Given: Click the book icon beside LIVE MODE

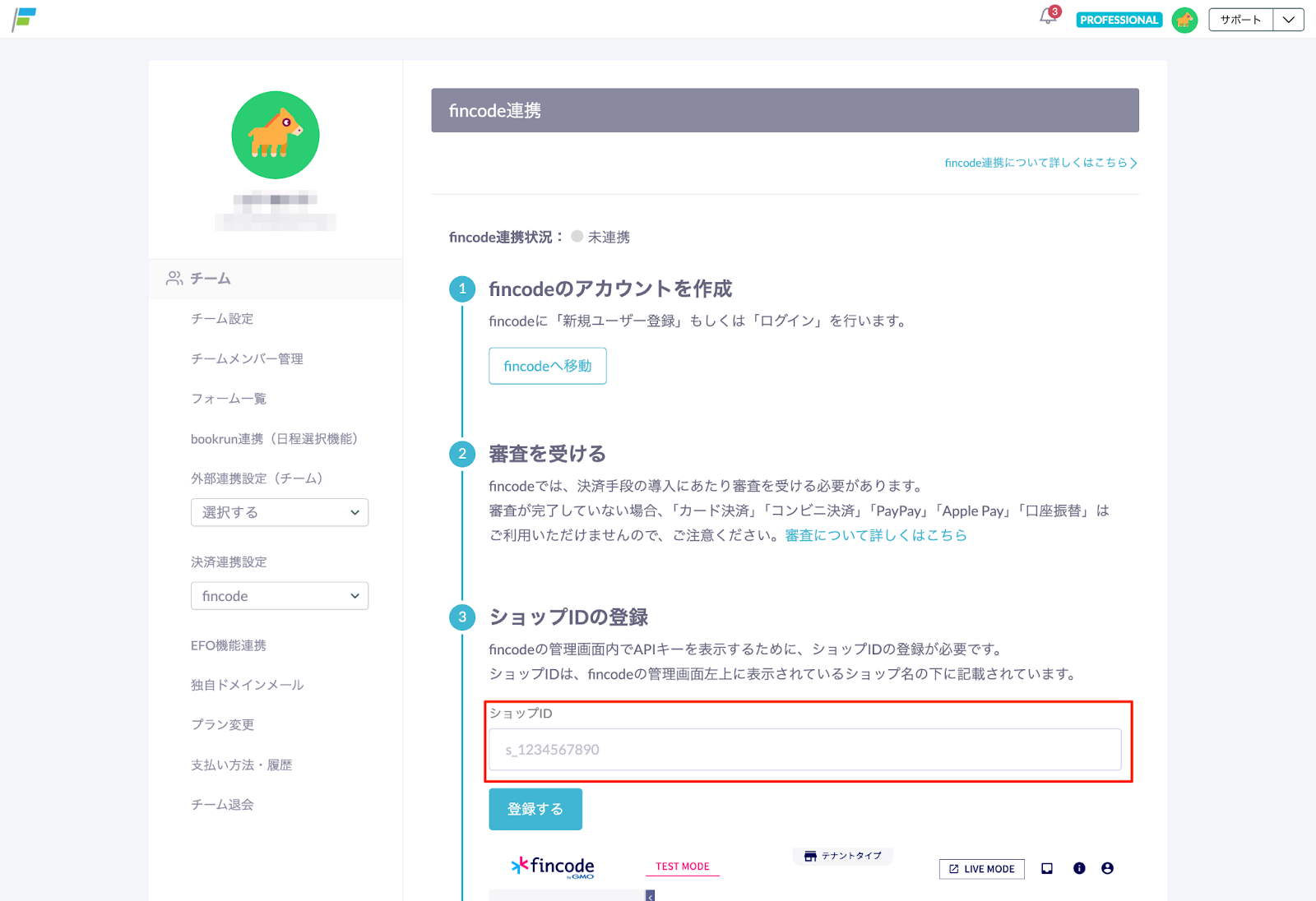Looking at the screenshot, I should click(x=1047, y=868).
